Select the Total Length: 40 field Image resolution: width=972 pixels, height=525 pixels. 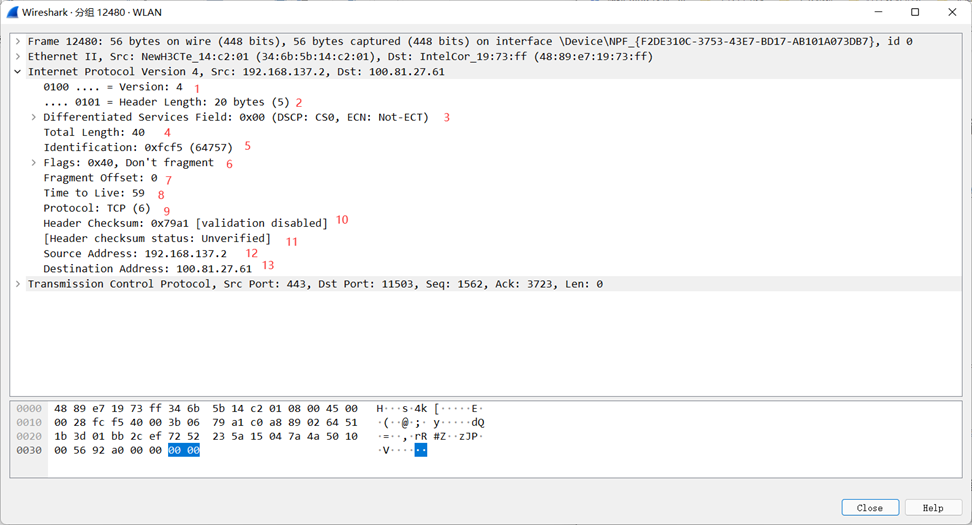(94, 132)
